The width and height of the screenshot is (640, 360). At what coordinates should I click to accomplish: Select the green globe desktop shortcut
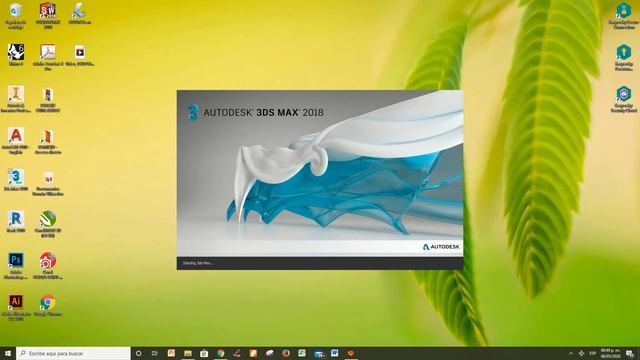(x=48, y=224)
